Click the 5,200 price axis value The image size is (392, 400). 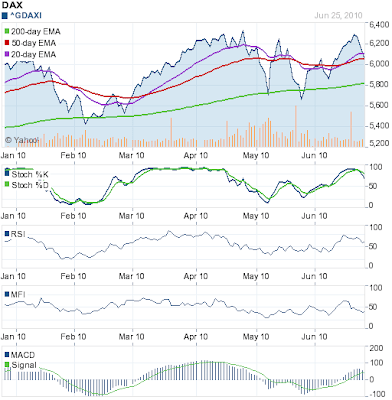point(379,143)
